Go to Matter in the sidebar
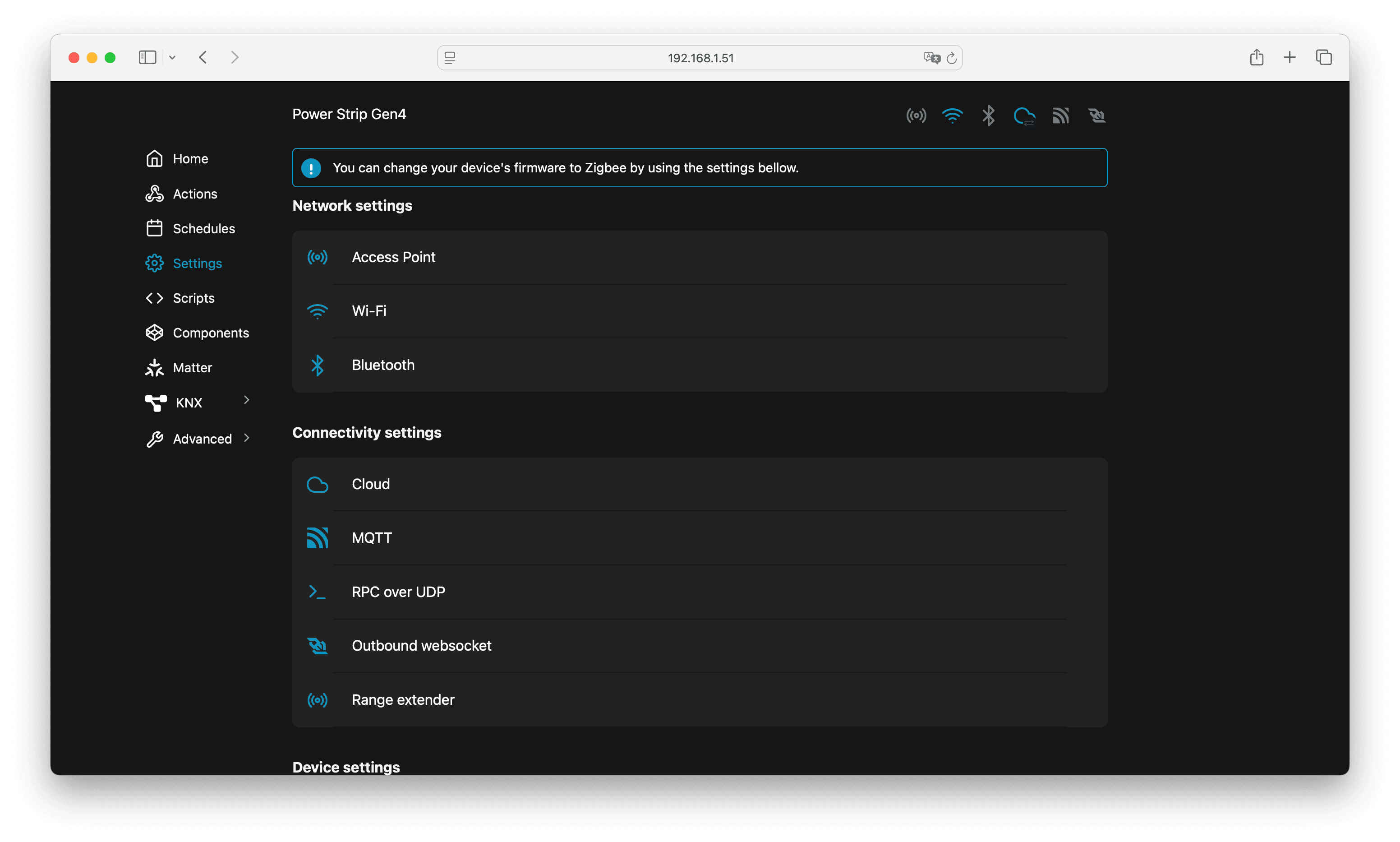Screen dimensions: 1400x842 coord(192,368)
